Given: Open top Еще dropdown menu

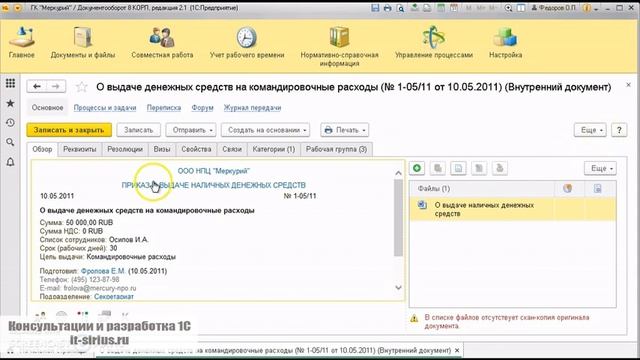Looking at the screenshot, I should tap(590, 130).
